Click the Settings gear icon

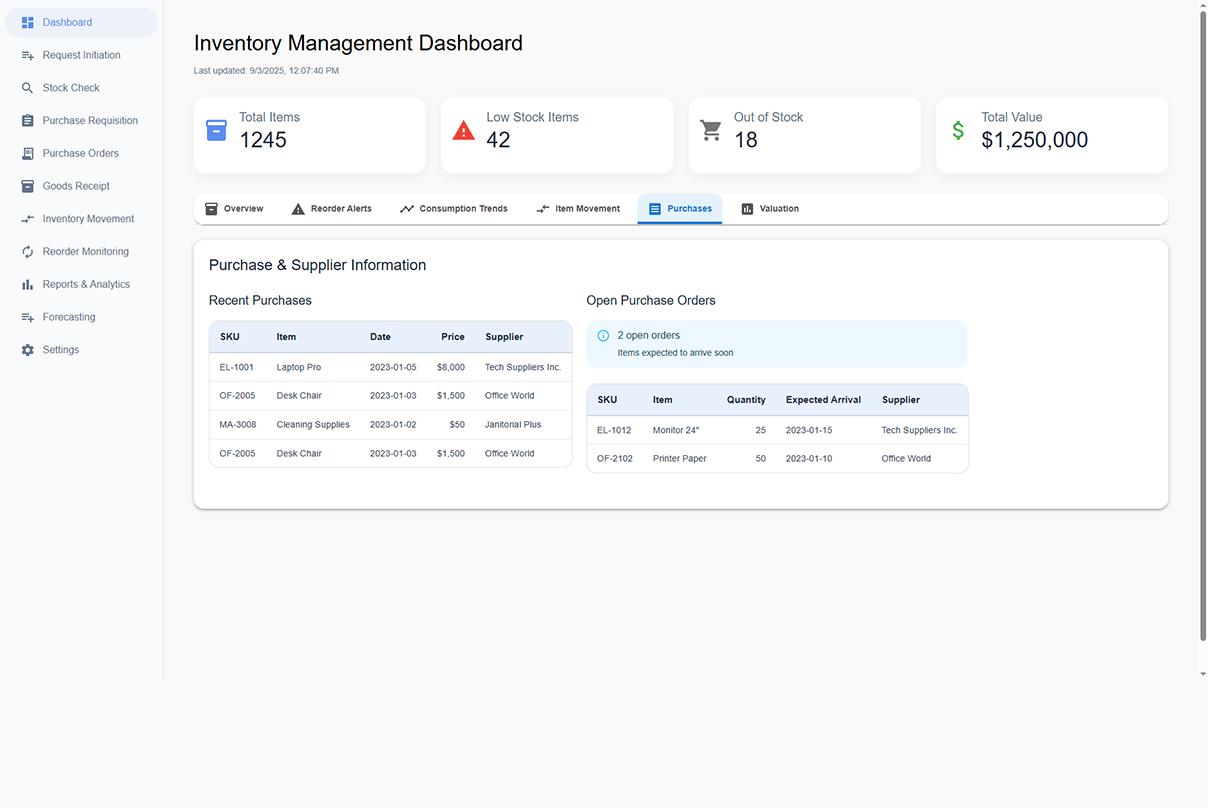coord(27,350)
